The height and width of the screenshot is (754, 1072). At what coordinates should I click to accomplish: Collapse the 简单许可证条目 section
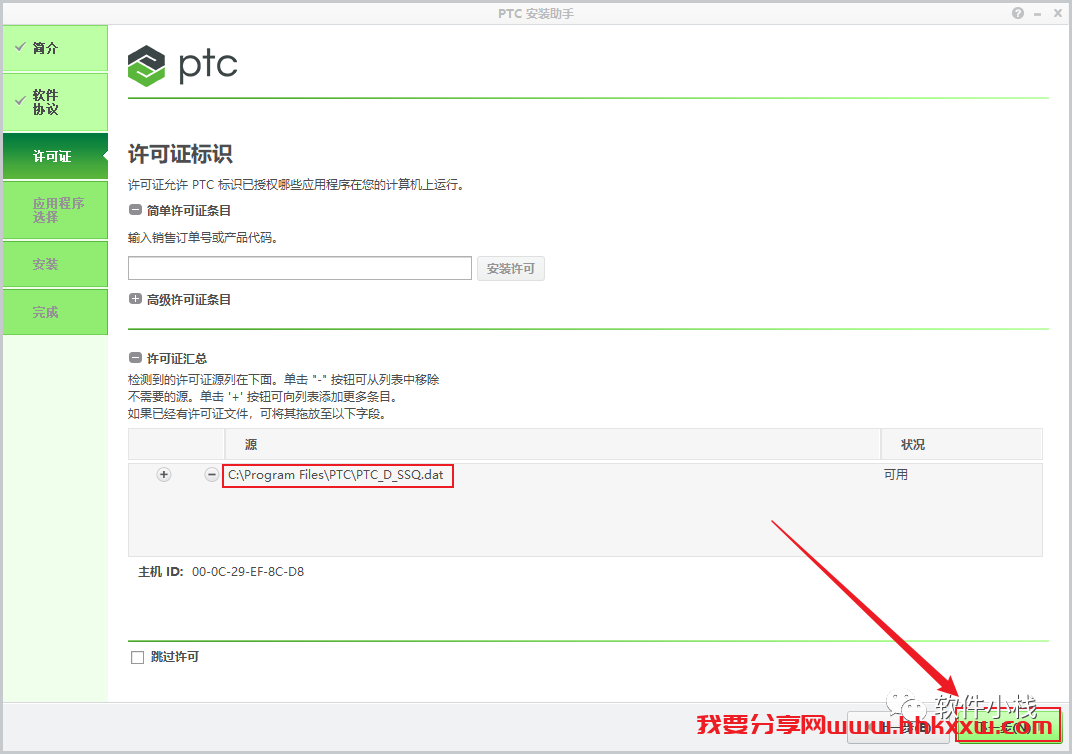tap(135, 211)
